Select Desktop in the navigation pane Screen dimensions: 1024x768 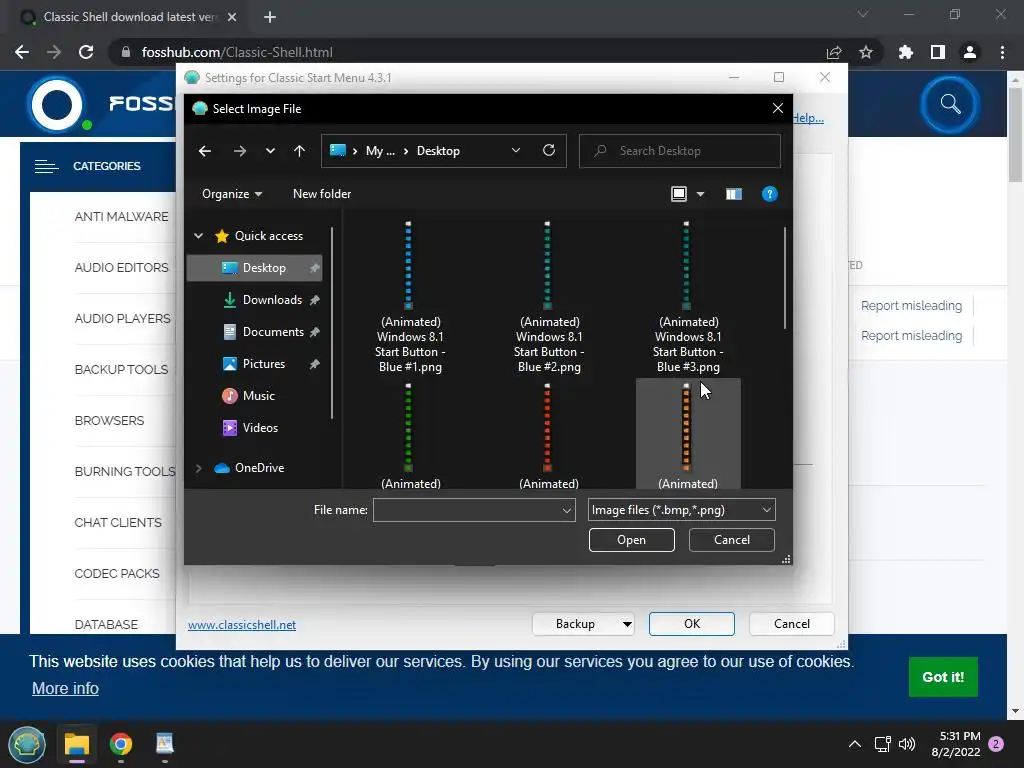click(254, 268)
